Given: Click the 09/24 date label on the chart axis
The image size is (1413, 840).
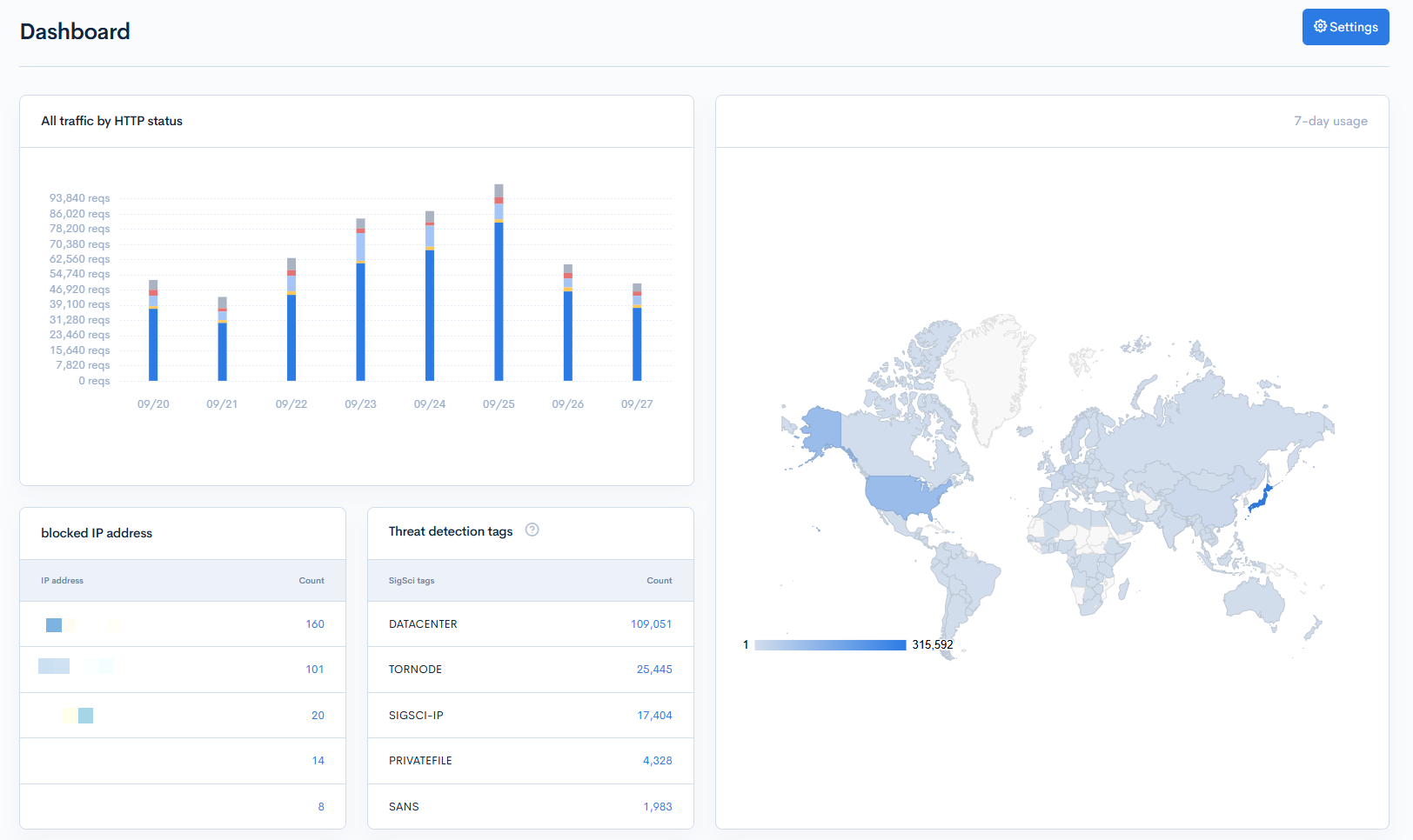Looking at the screenshot, I should [430, 404].
